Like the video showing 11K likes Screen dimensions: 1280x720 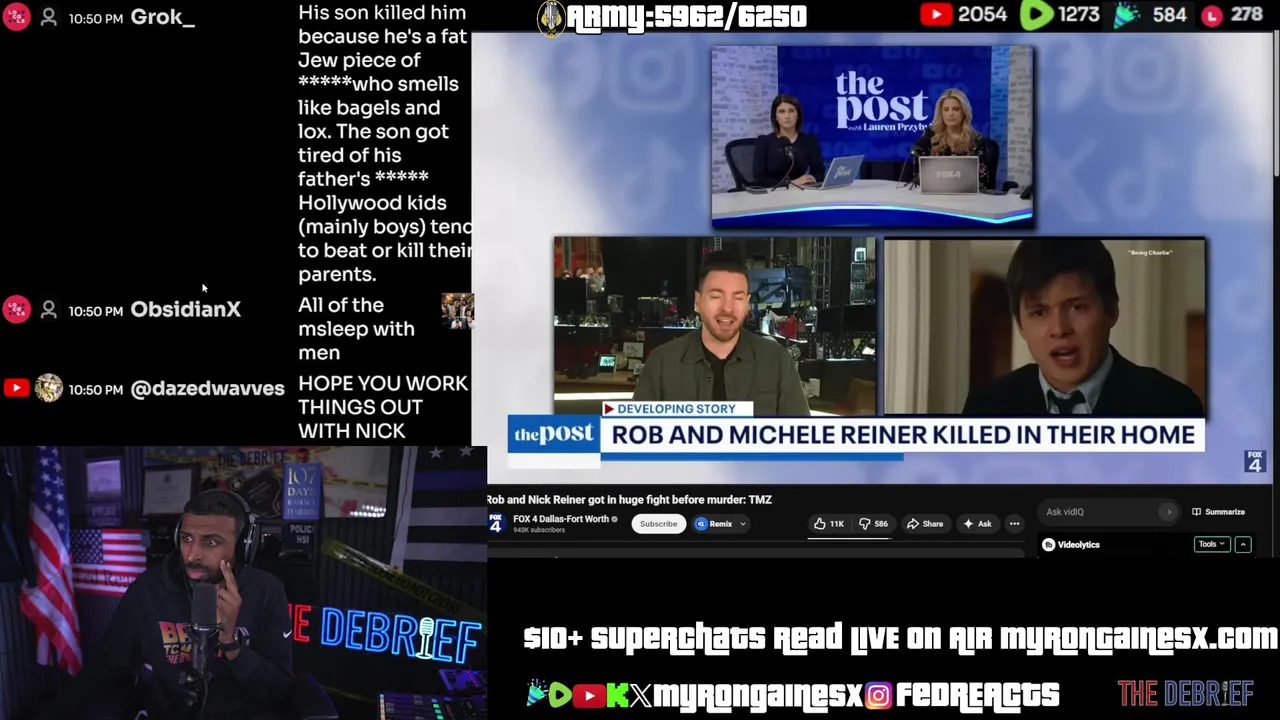pos(828,524)
